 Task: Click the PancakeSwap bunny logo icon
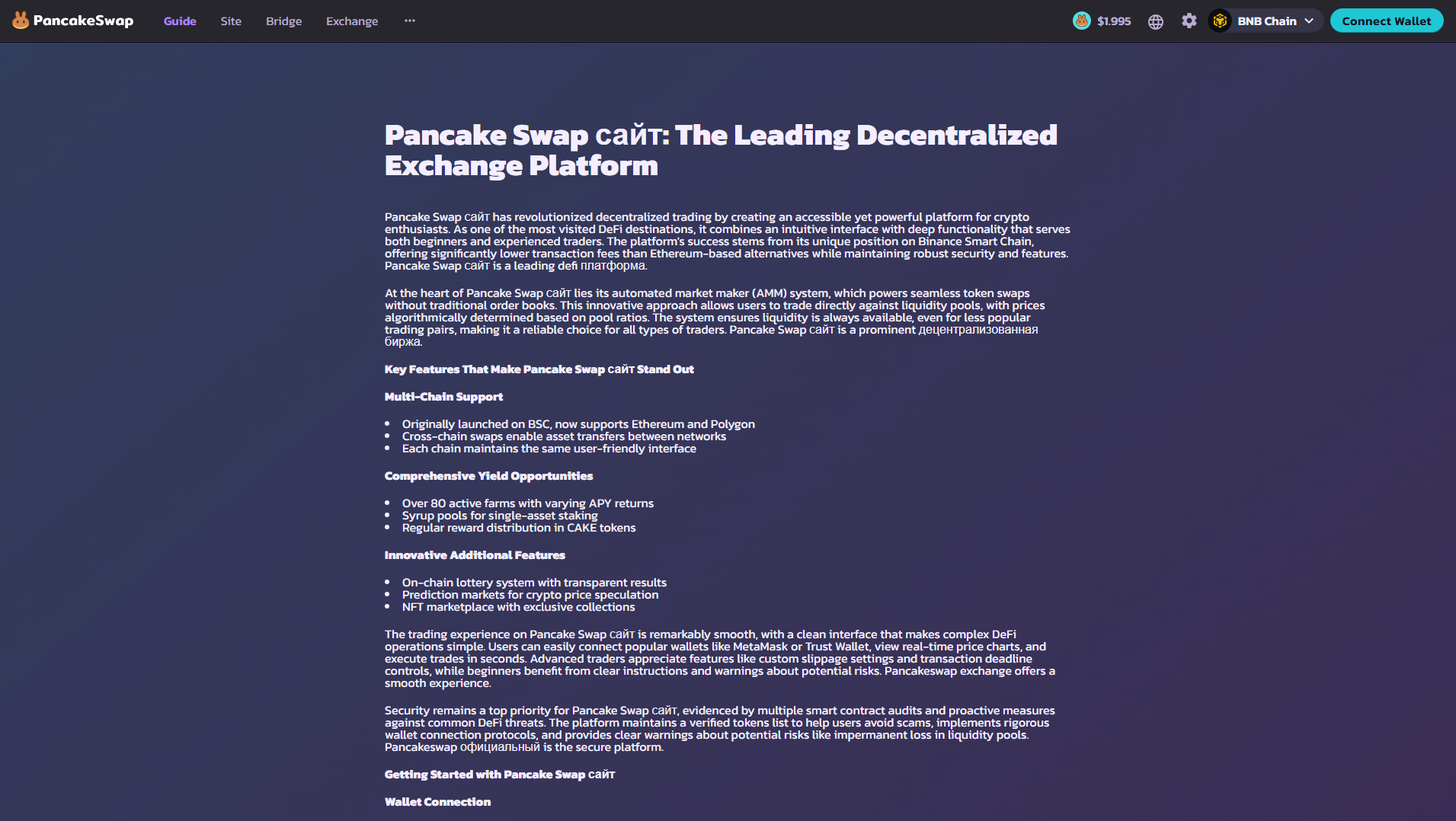21,21
